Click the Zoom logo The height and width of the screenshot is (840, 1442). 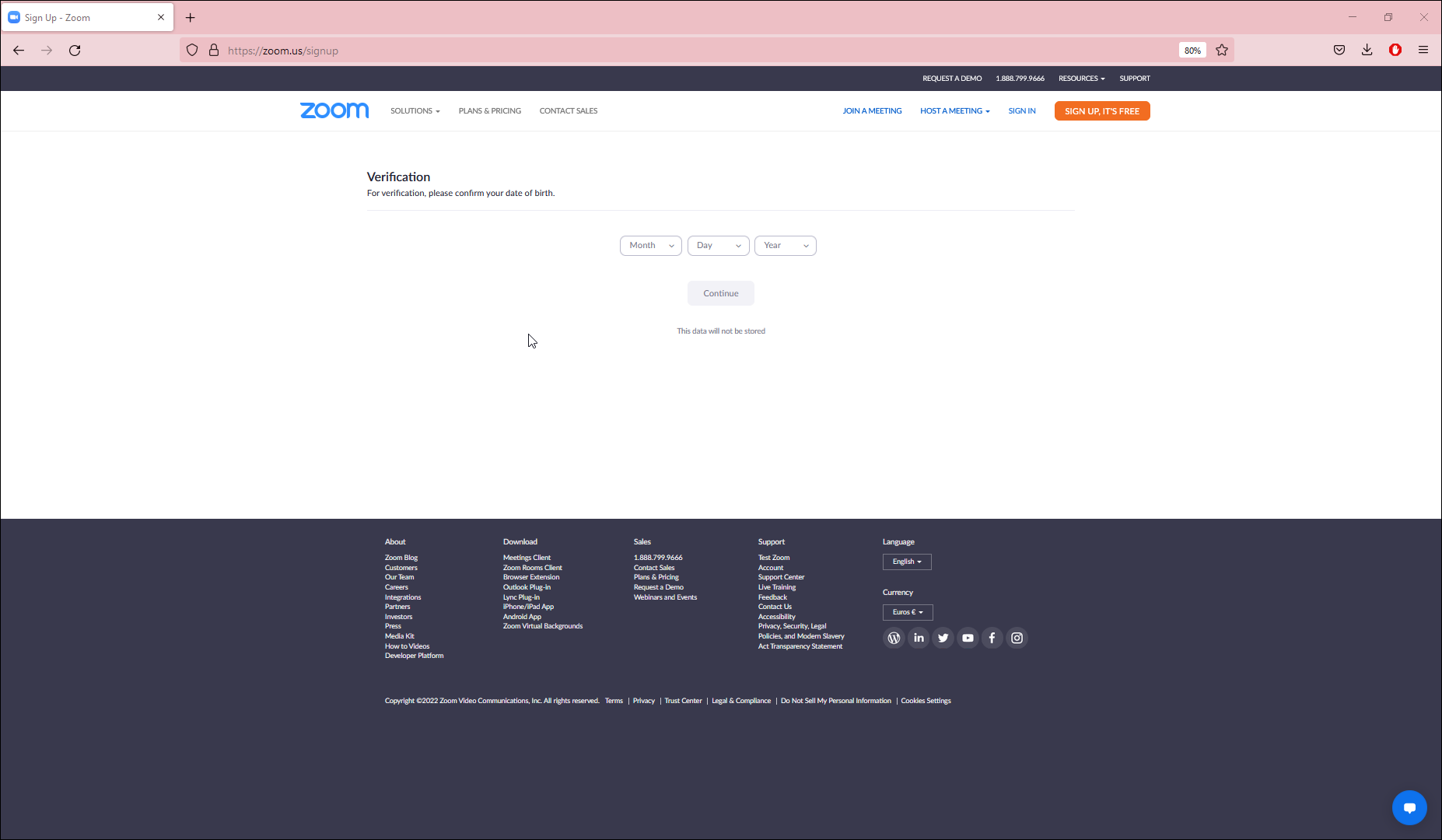pos(334,110)
